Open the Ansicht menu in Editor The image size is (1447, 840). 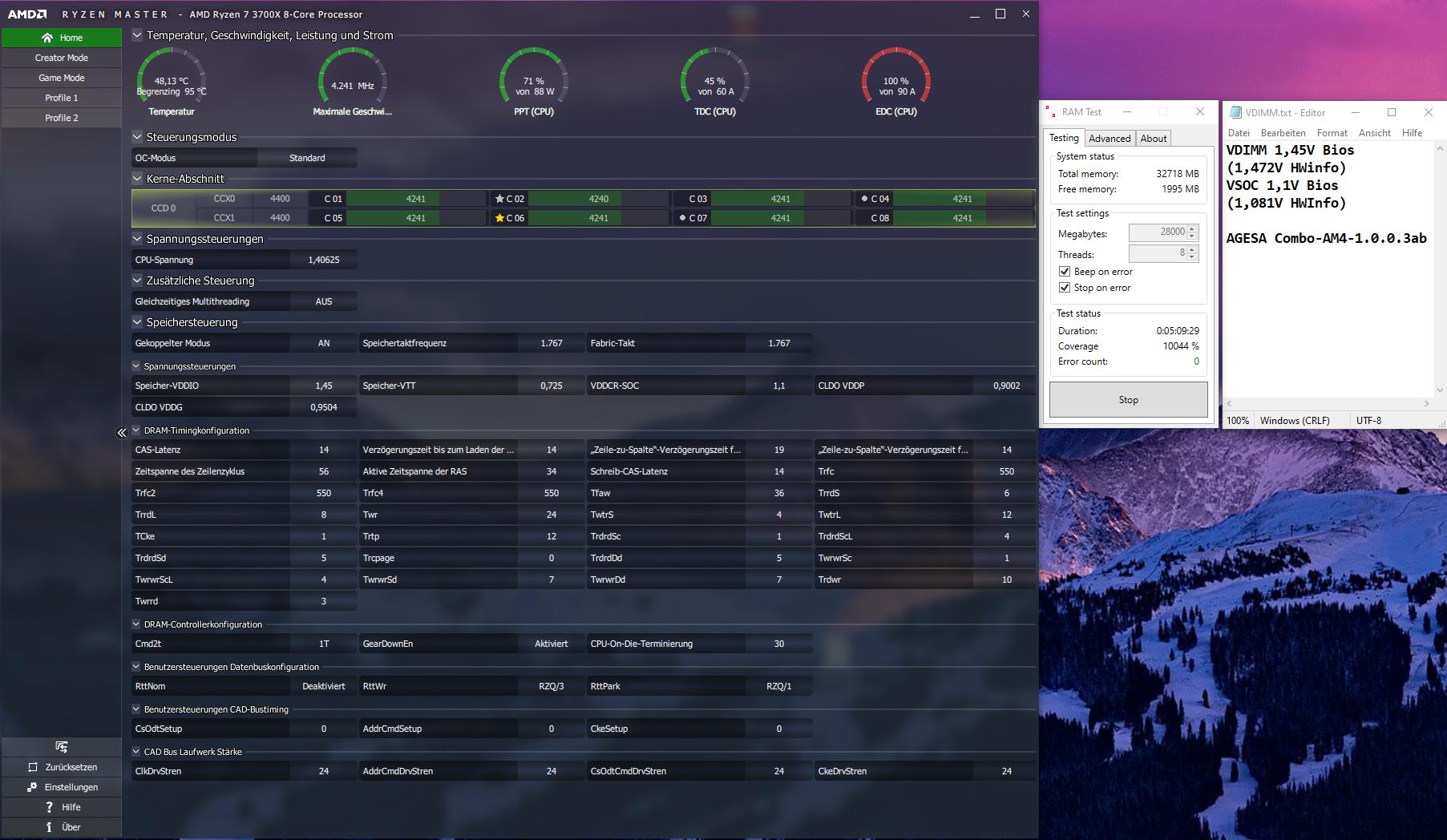pos(1374,133)
